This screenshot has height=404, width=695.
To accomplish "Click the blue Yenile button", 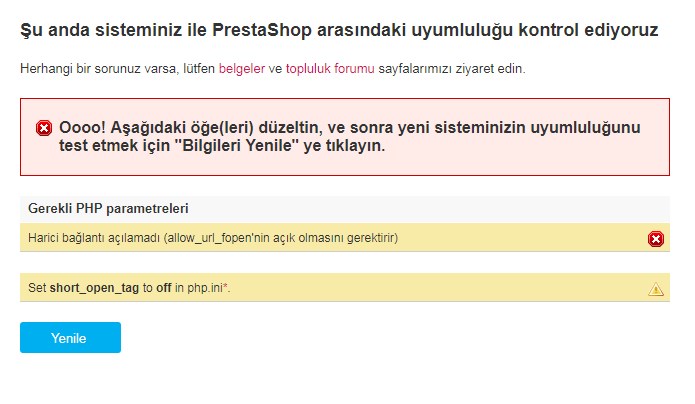I will (x=70, y=337).
